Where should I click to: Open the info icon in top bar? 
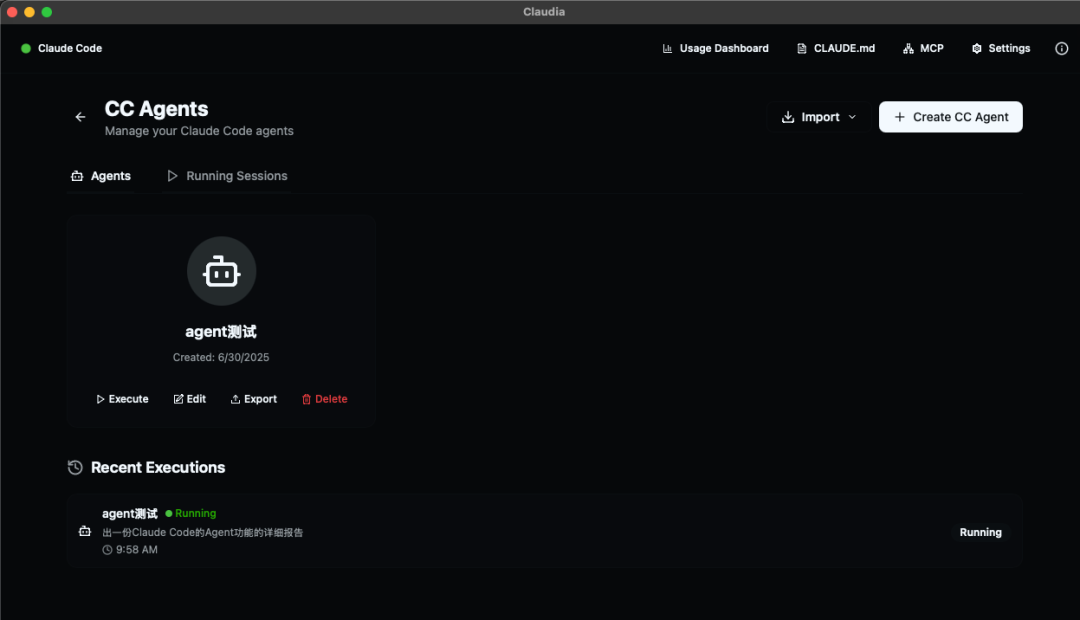(x=1061, y=48)
